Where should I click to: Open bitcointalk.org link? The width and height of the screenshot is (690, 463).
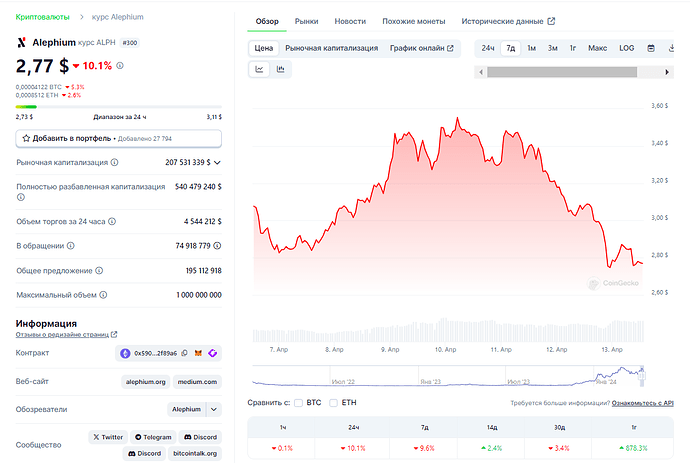195,453
